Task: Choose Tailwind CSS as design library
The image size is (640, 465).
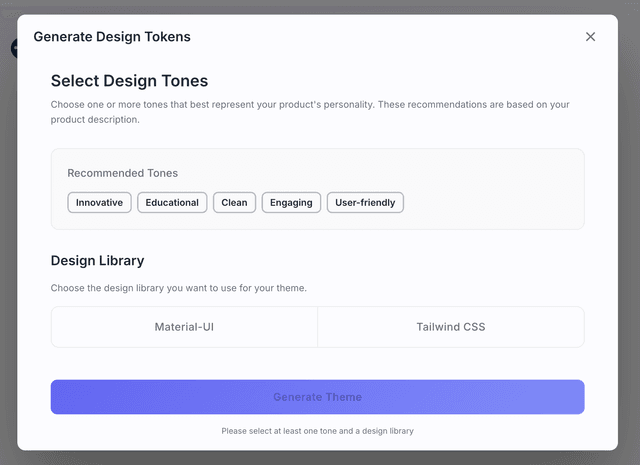Action: 451,327
